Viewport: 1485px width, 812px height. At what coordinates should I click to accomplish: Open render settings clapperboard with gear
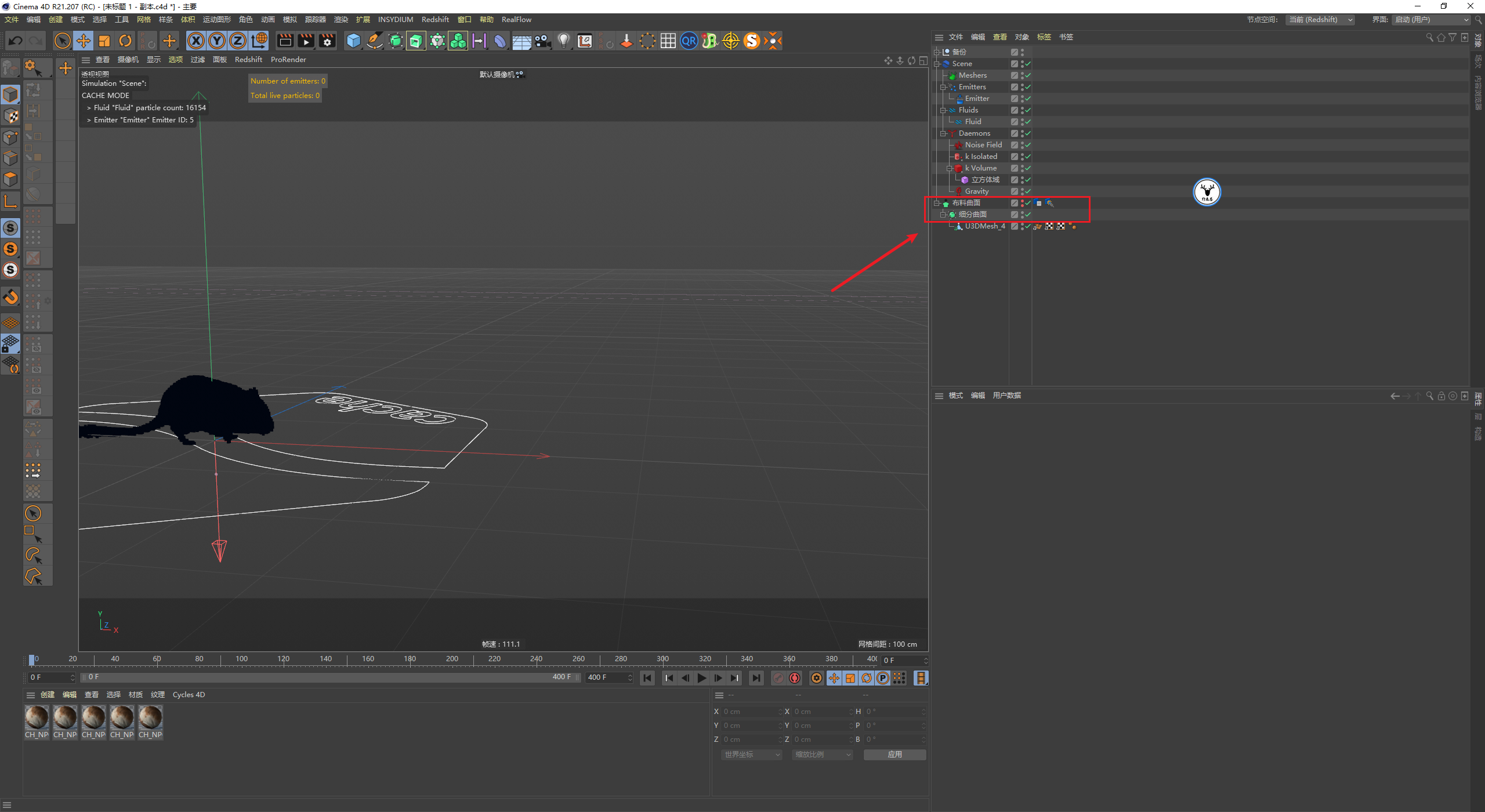pos(327,41)
